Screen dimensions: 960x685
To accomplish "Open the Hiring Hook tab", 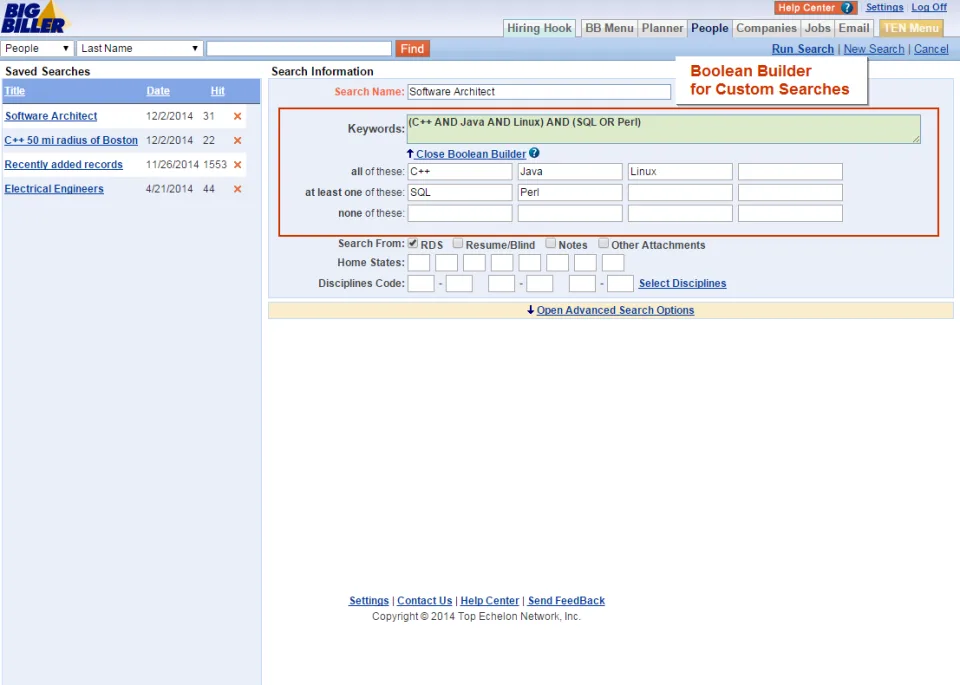I will [539, 28].
